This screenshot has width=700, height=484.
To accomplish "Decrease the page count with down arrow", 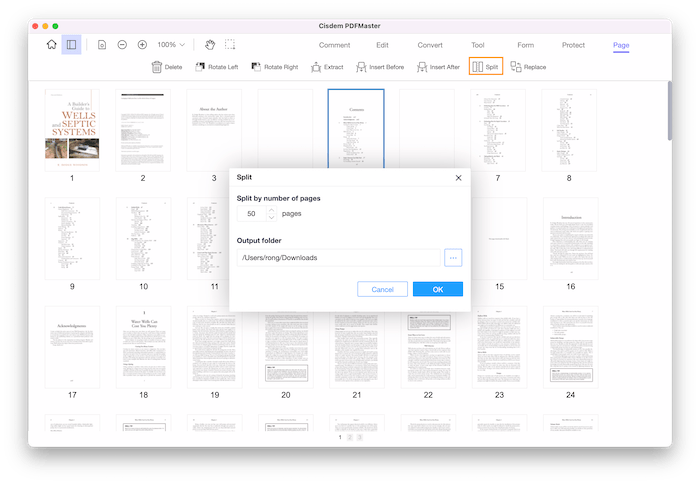I will 271,218.
